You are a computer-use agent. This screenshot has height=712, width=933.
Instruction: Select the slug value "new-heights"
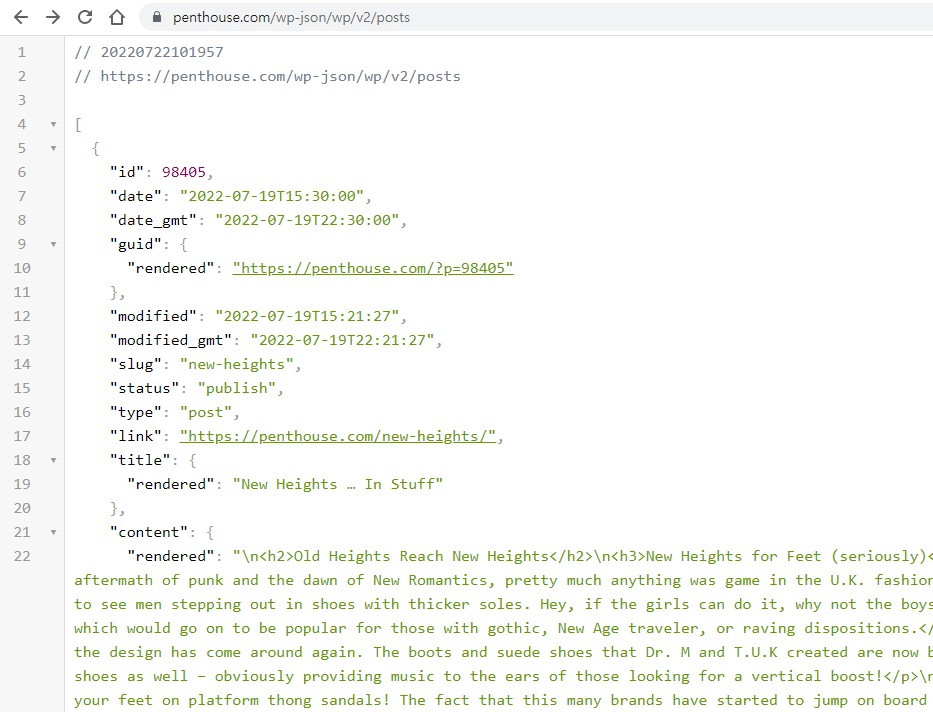click(x=236, y=365)
